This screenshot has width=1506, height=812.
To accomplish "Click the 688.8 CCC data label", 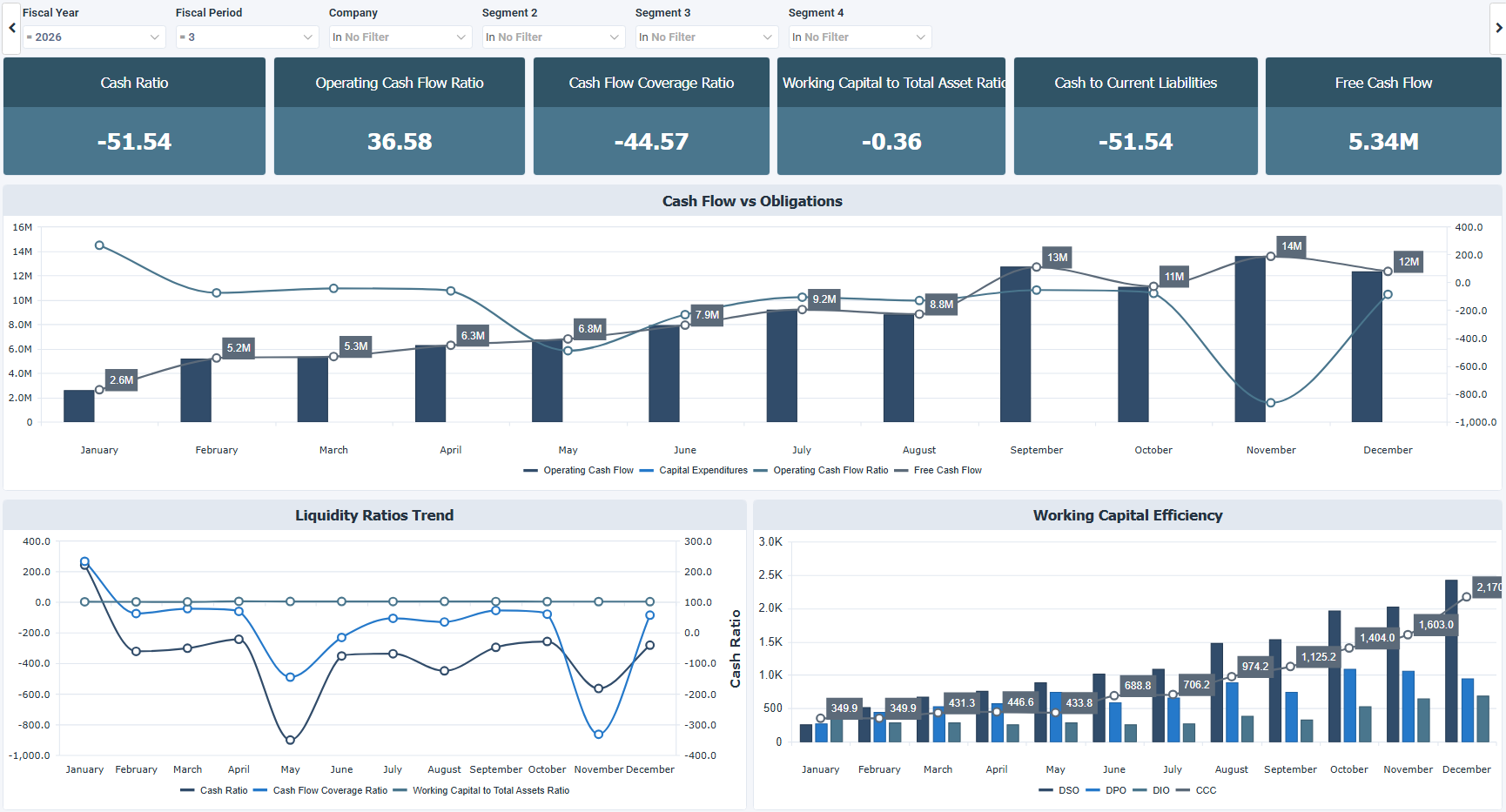I will coord(1138,686).
